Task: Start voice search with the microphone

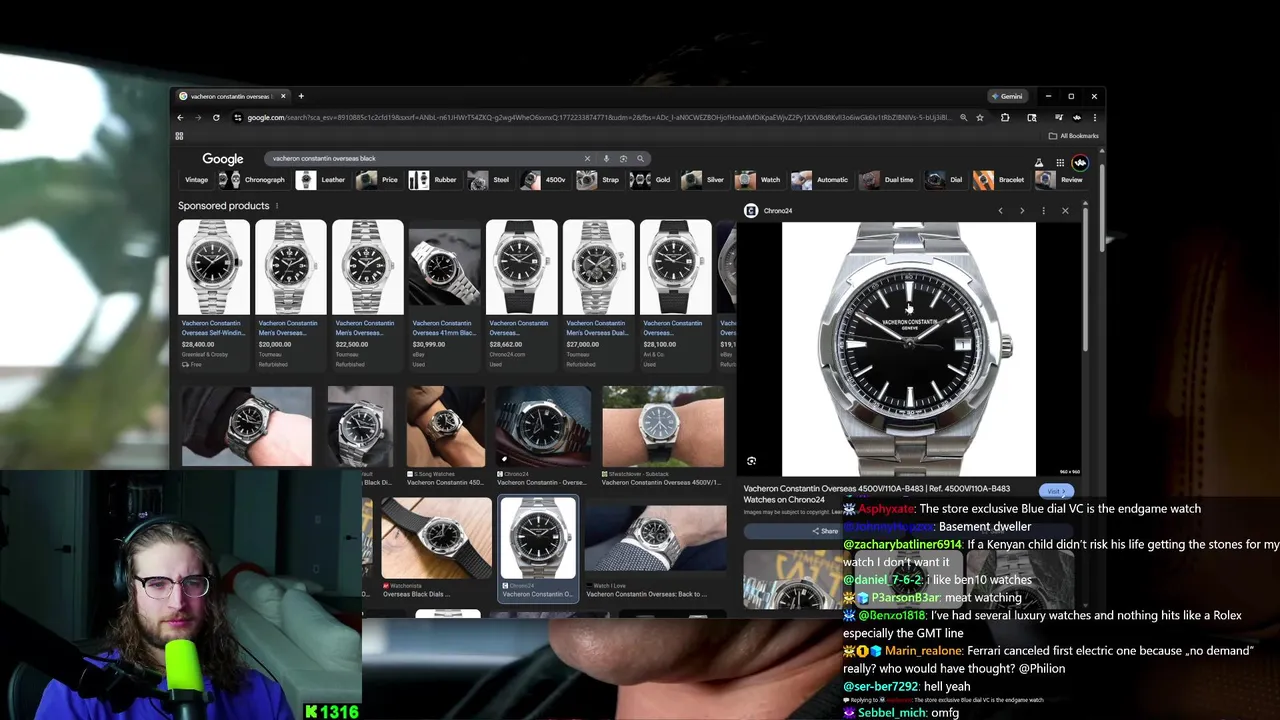Action: tap(606, 158)
